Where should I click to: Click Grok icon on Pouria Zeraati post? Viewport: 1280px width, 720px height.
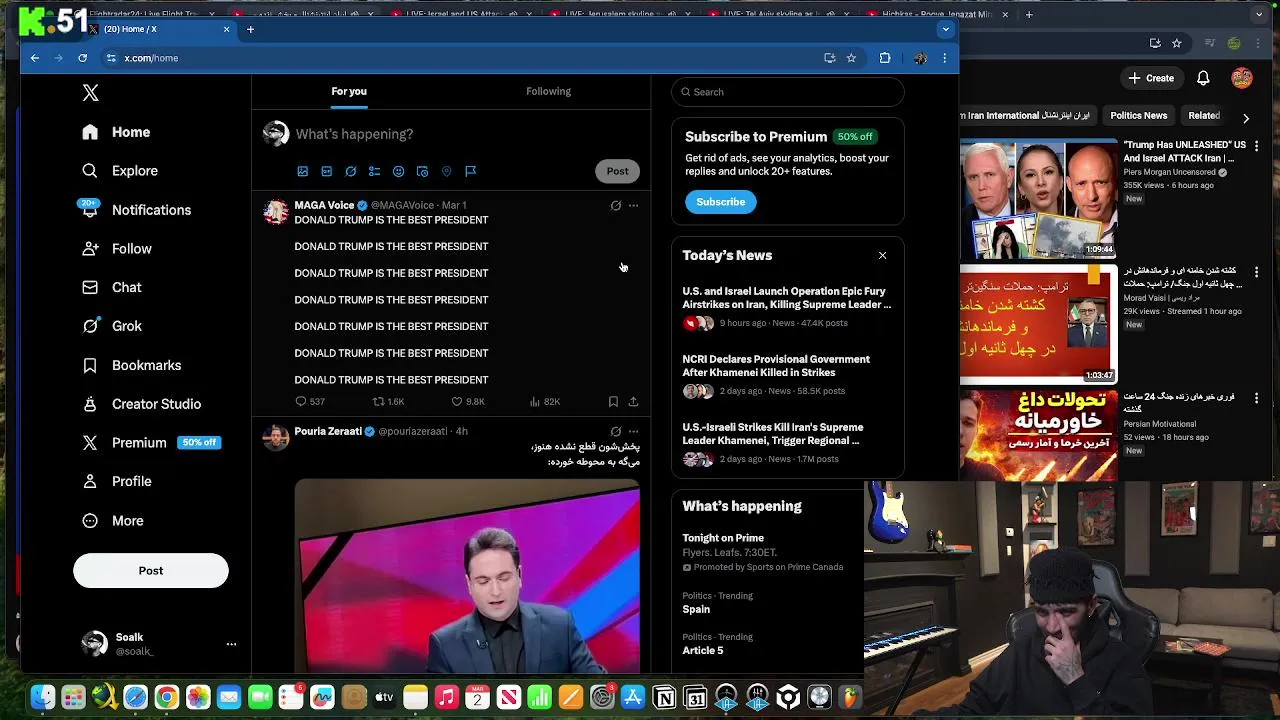click(616, 432)
